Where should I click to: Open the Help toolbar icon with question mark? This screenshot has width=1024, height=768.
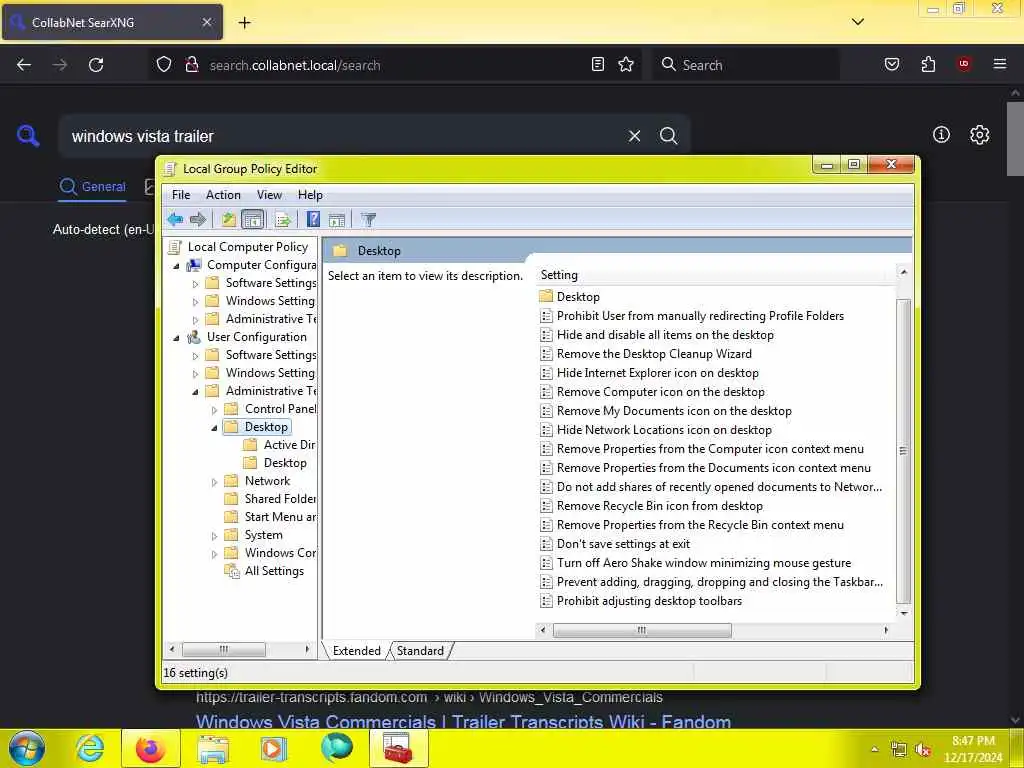point(313,219)
